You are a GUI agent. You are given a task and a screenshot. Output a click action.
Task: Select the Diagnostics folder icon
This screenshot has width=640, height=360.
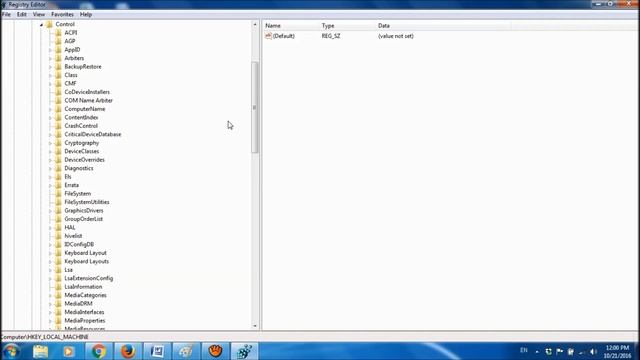(58, 168)
